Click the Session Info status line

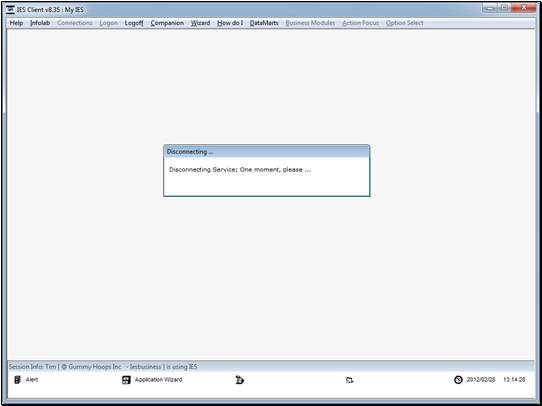103,367
